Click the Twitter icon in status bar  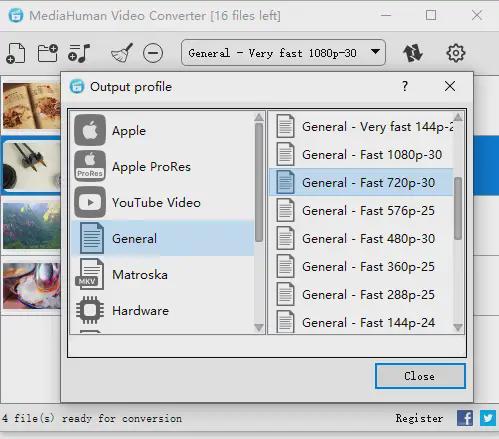click(x=488, y=418)
